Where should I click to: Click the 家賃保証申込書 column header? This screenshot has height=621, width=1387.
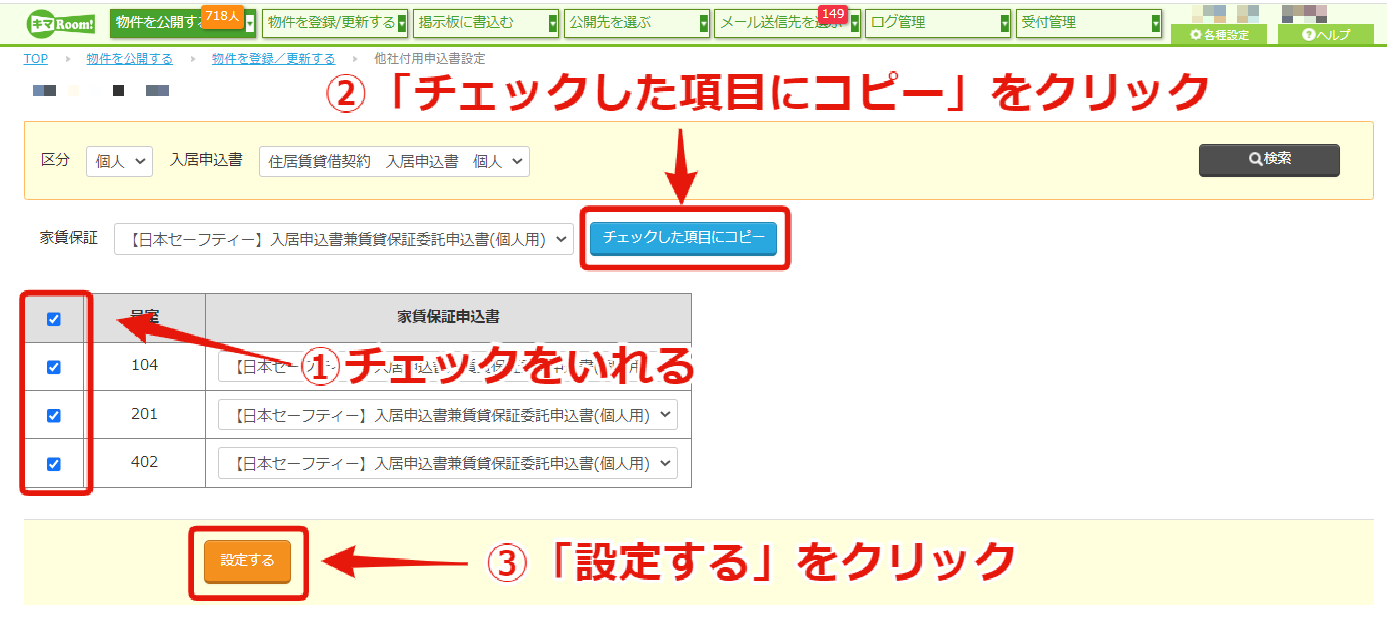point(448,317)
